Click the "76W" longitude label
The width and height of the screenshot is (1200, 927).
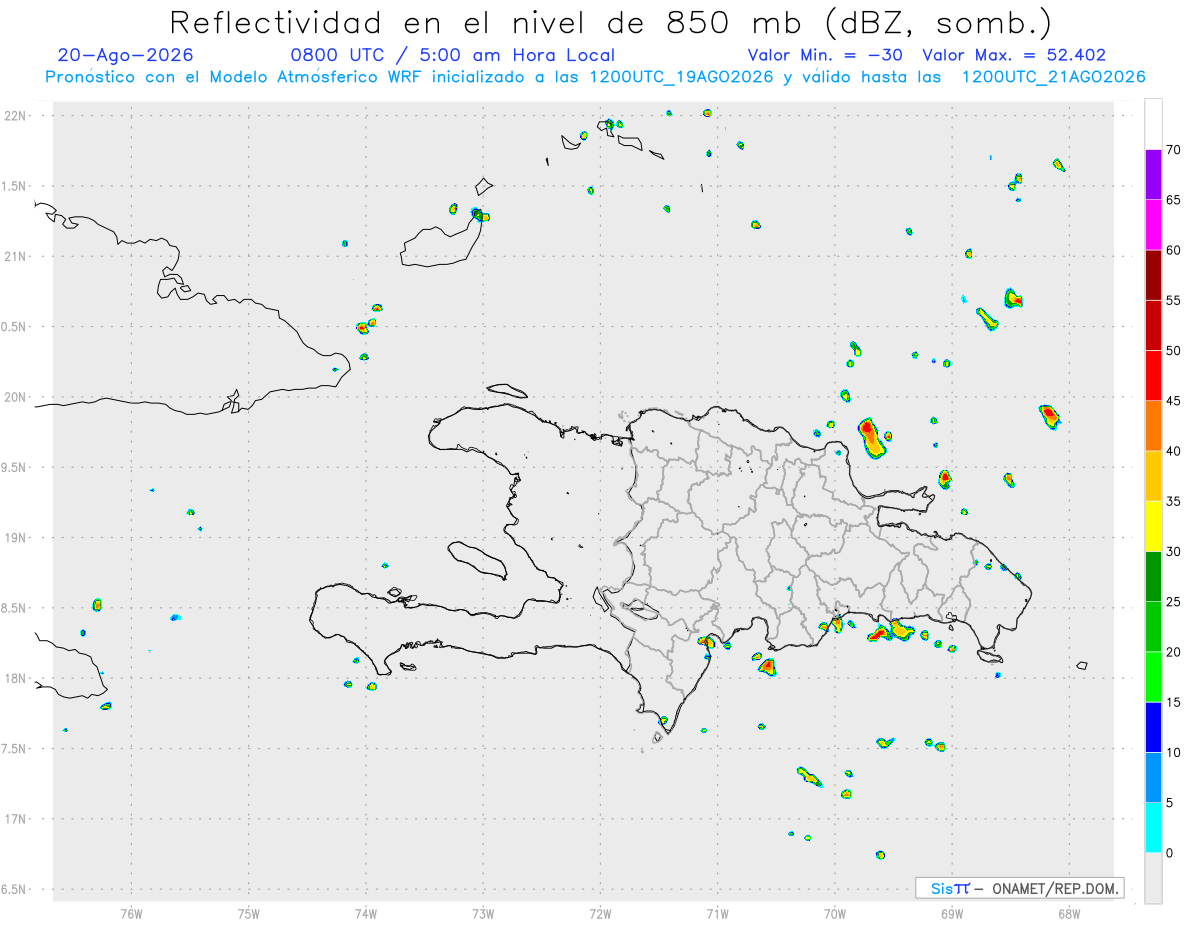click(x=131, y=913)
